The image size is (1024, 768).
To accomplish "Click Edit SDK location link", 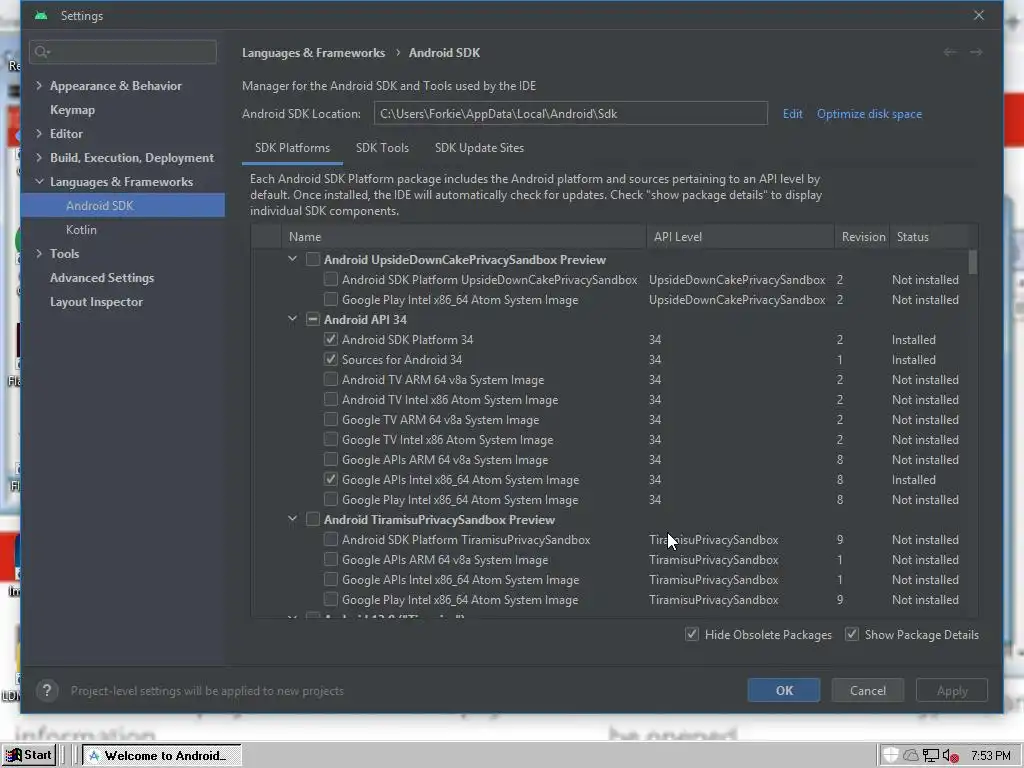I will coord(792,114).
